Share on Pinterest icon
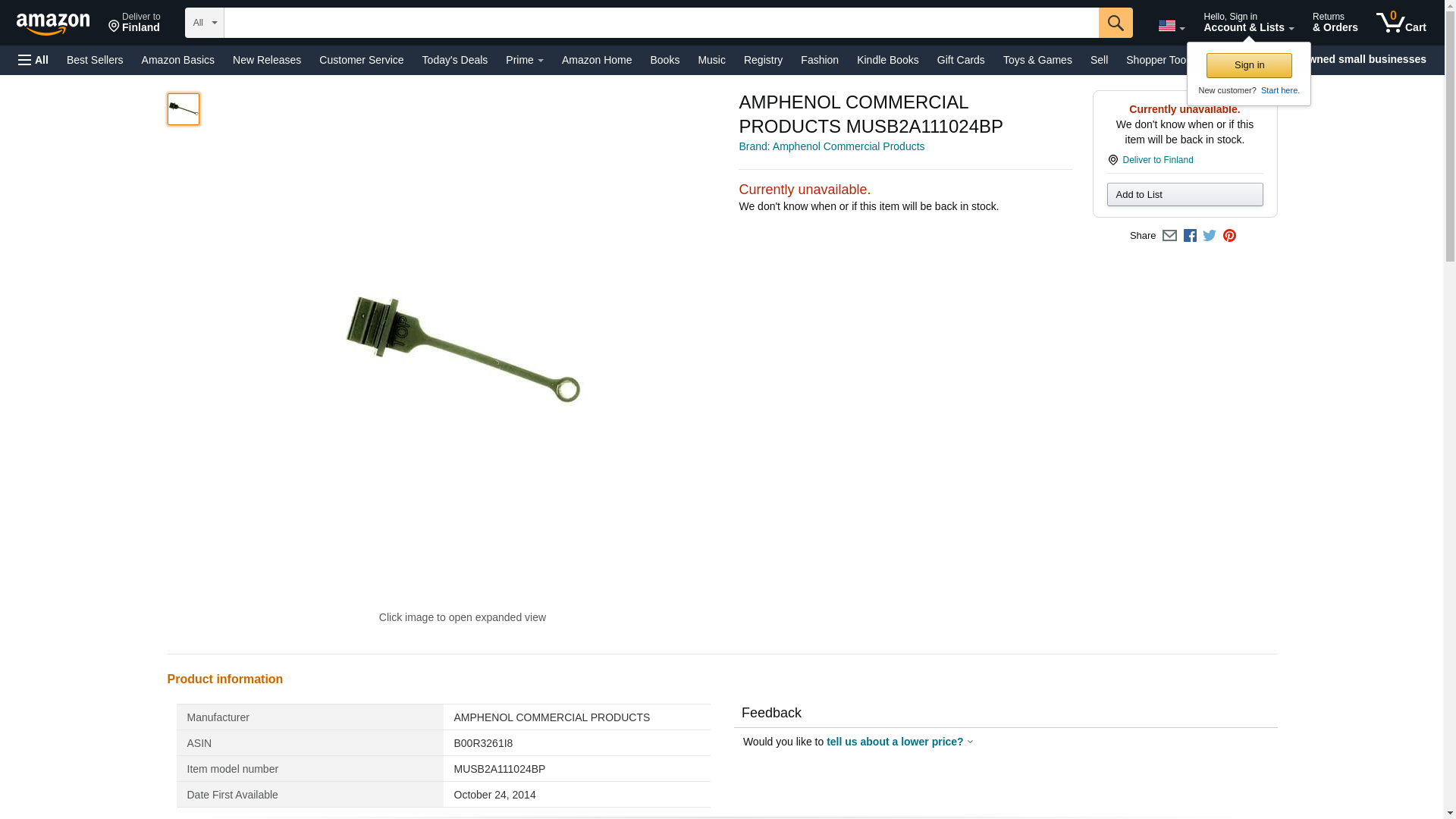This screenshot has width=1456, height=819. tap(1229, 236)
